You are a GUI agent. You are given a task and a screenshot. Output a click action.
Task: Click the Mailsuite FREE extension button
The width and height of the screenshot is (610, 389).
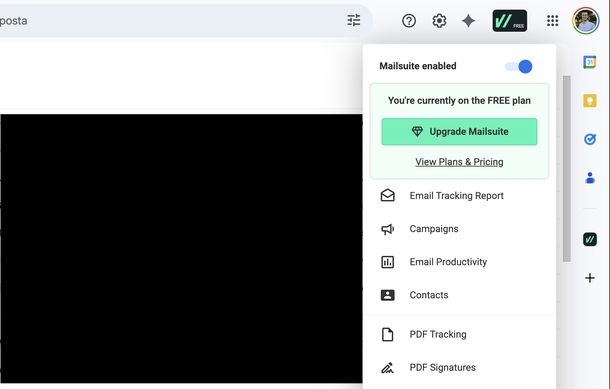(510, 21)
